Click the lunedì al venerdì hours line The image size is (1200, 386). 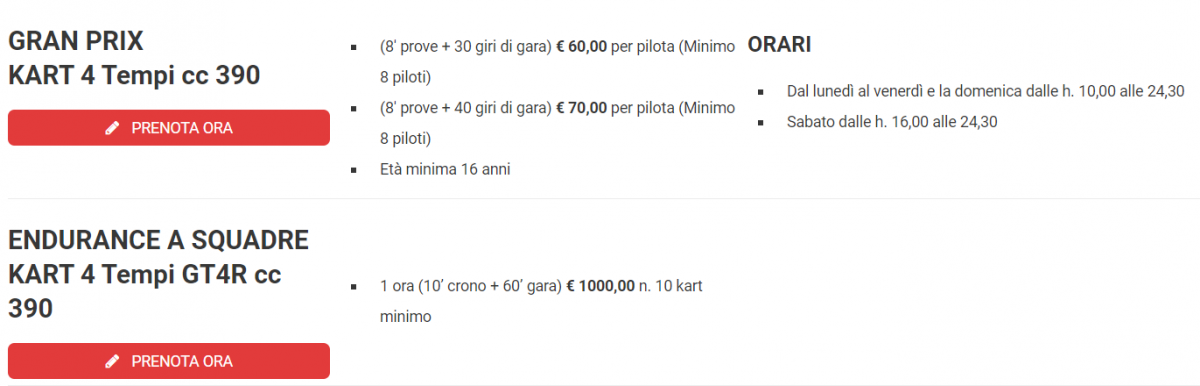tap(986, 91)
